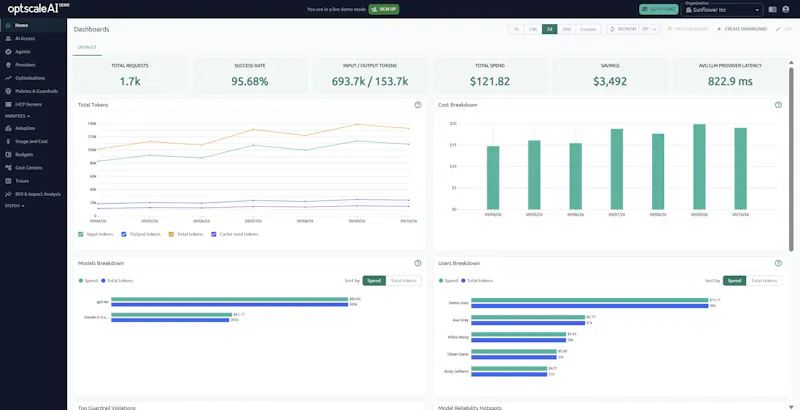Open help for Cost Breakdown chart
The width and height of the screenshot is (800, 410).
click(778, 105)
